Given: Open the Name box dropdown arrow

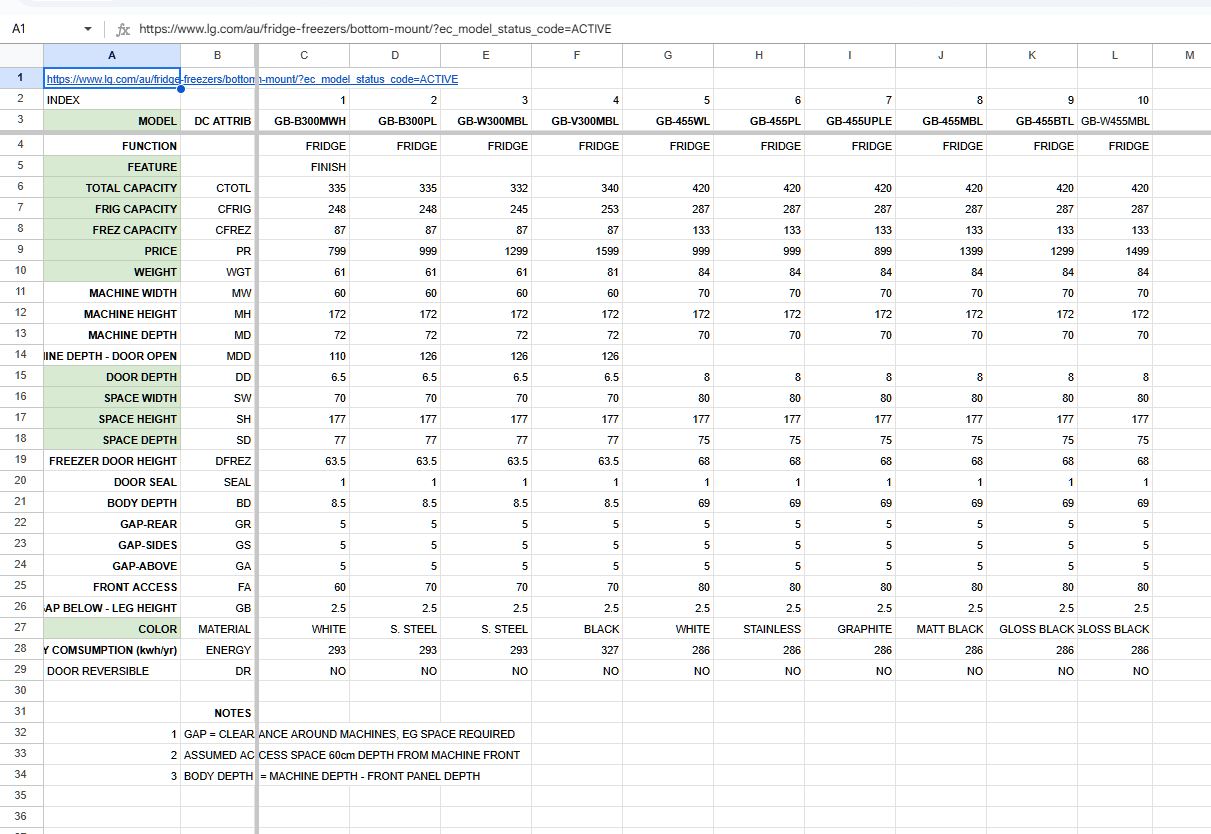Looking at the screenshot, I should pos(88,29).
